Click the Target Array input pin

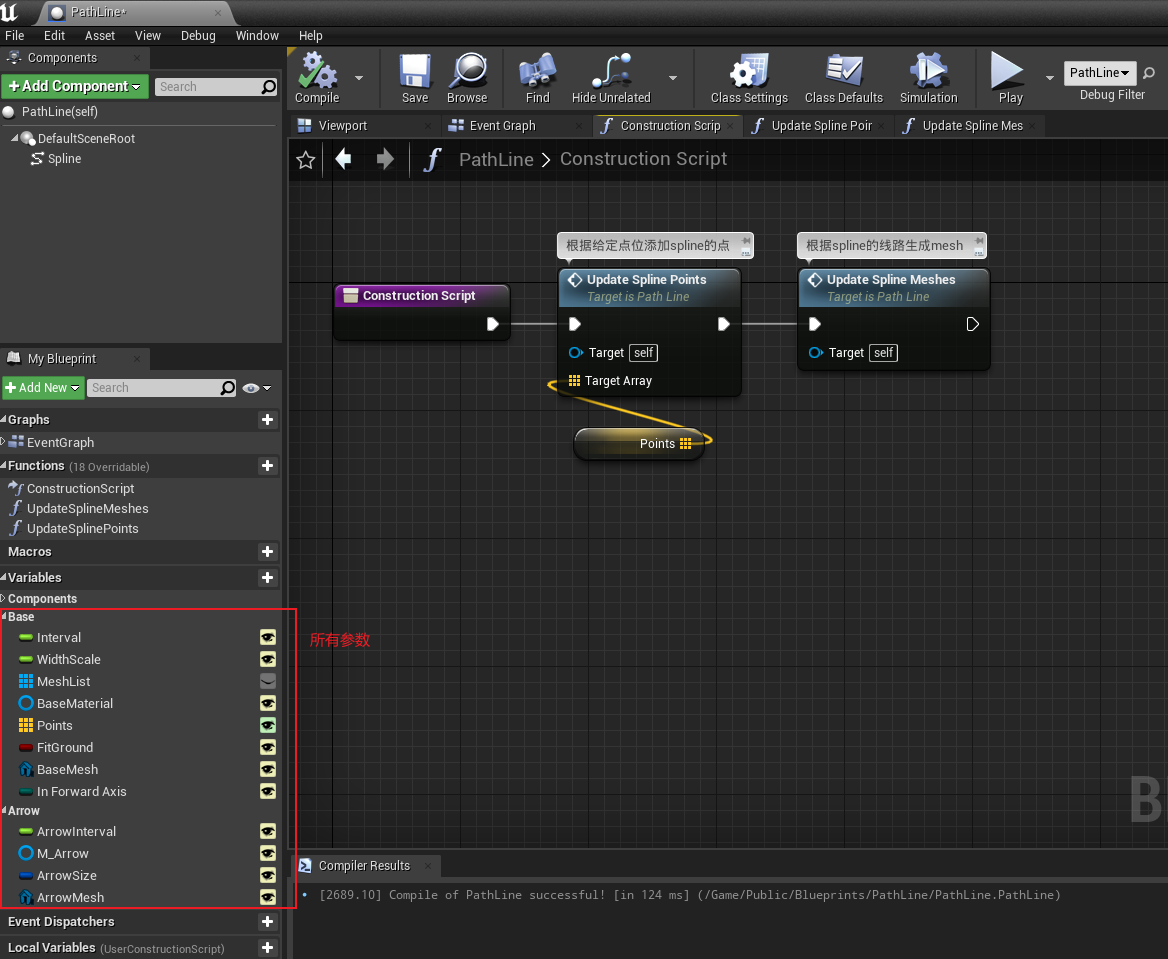pos(574,381)
